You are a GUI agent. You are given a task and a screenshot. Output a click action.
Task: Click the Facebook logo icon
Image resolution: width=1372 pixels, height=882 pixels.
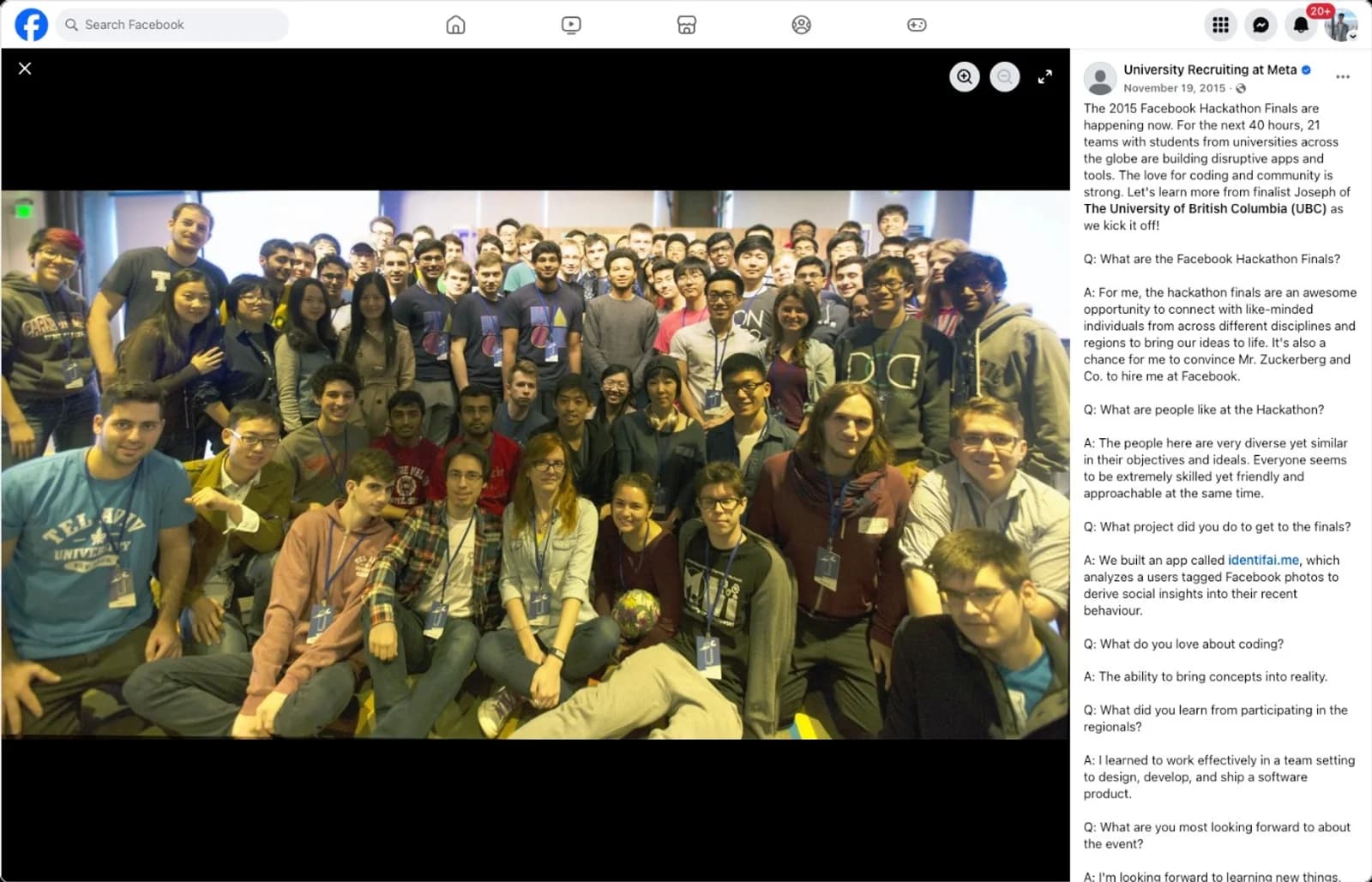coord(32,25)
